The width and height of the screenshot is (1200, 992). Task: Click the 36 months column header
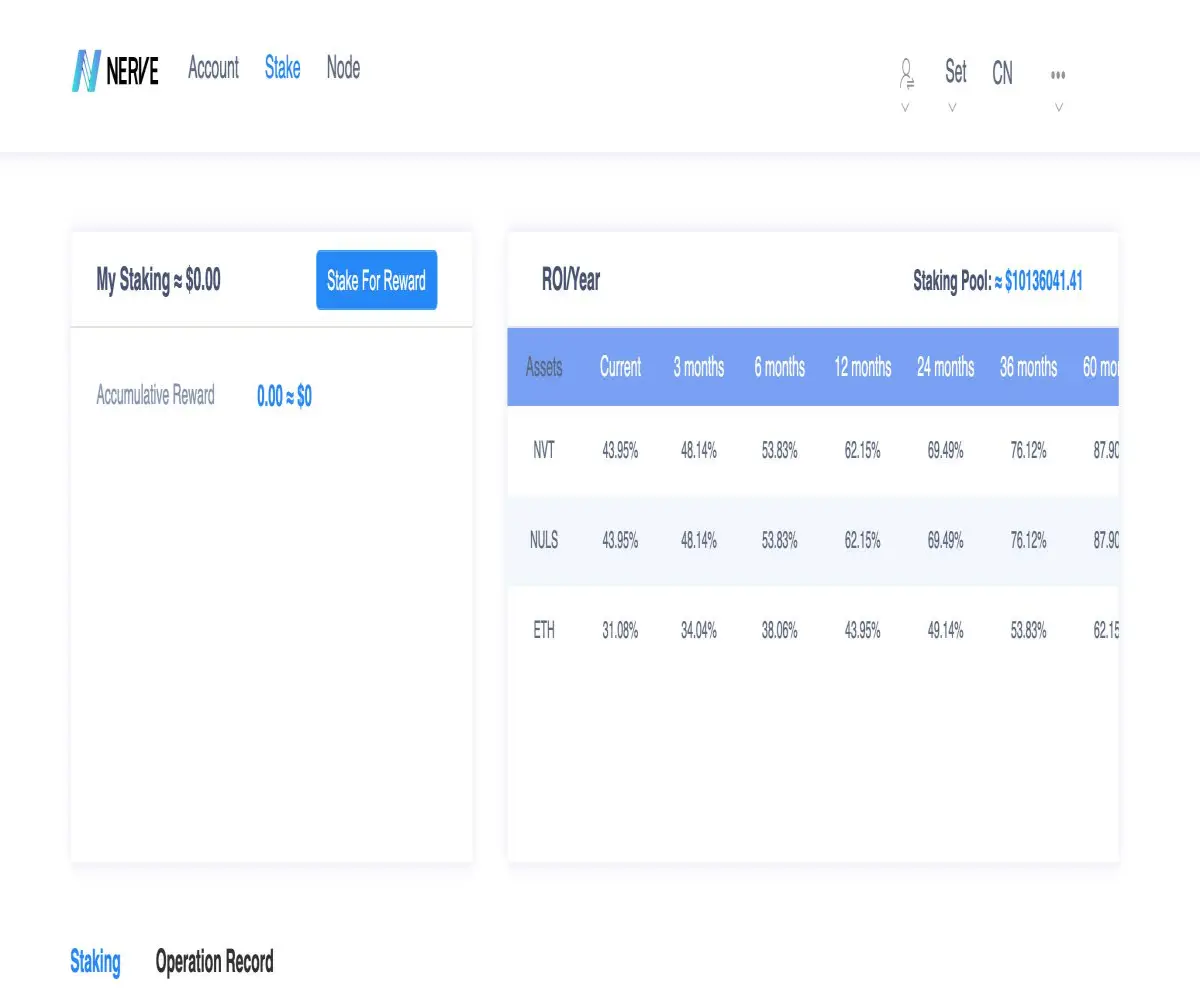[1028, 367]
